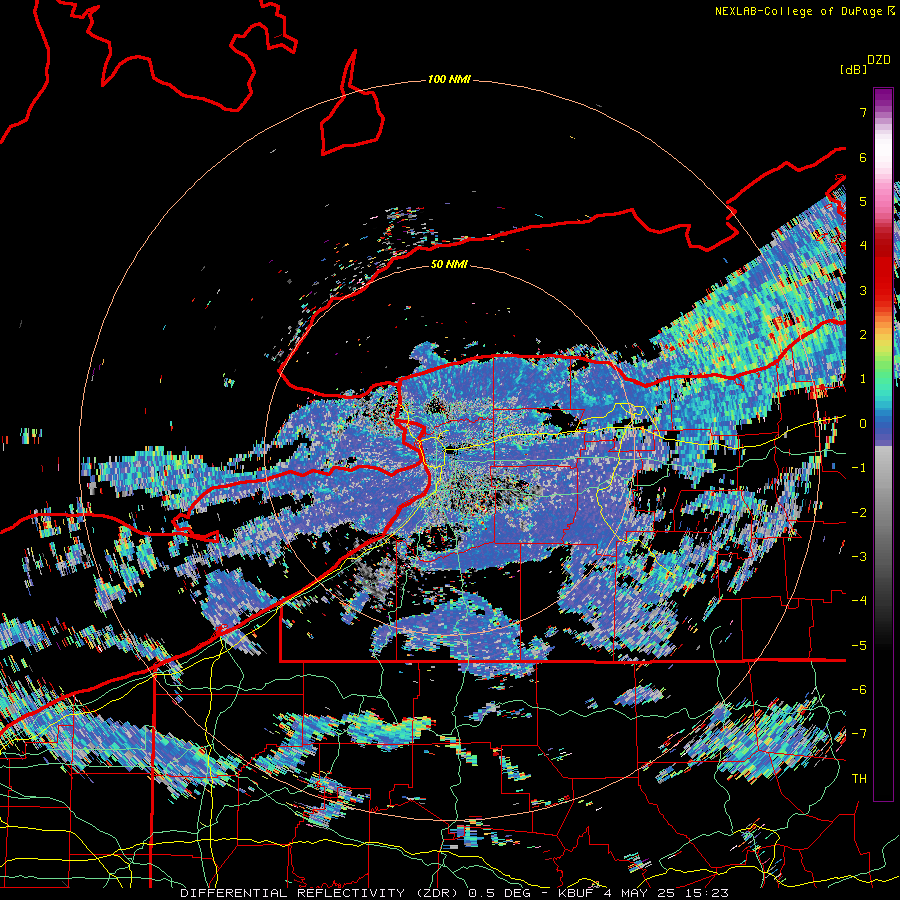Click the DIFFERENTIAL REFLECTIVITY (ZDR) title text
Image resolution: width=900 pixels, height=900 pixels.
pyautogui.click(x=320, y=893)
